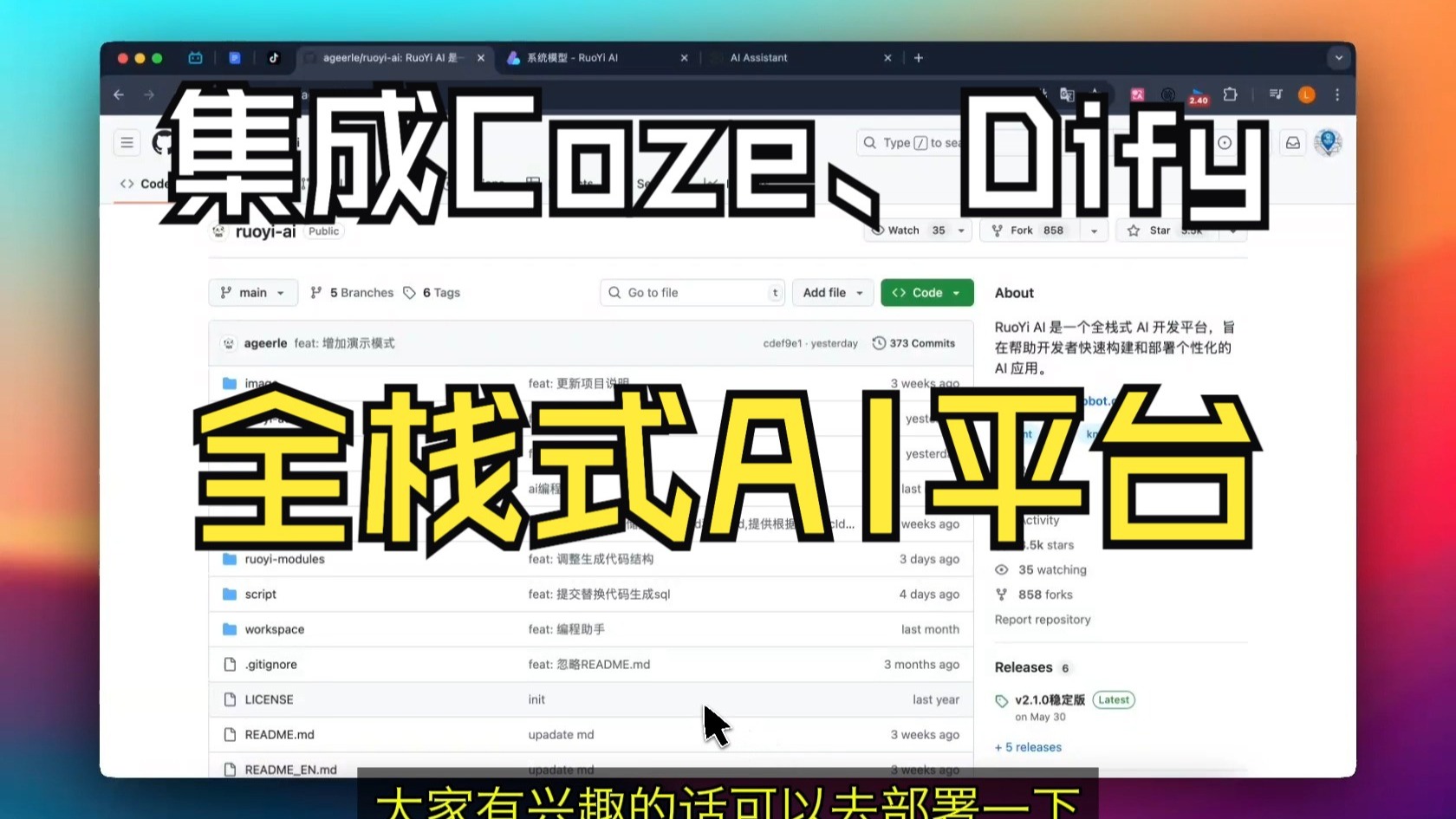Image resolution: width=1456 pixels, height=819 pixels.
Task: Click the workspace folder icon
Action: point(230,629)
